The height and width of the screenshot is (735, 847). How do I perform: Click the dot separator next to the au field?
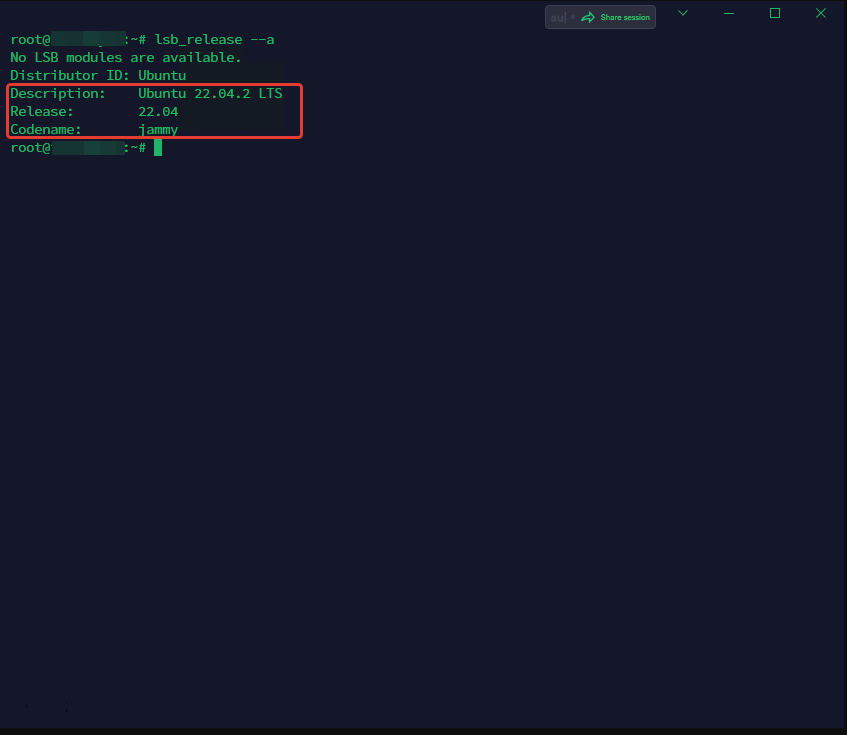(x=572, y=16)
